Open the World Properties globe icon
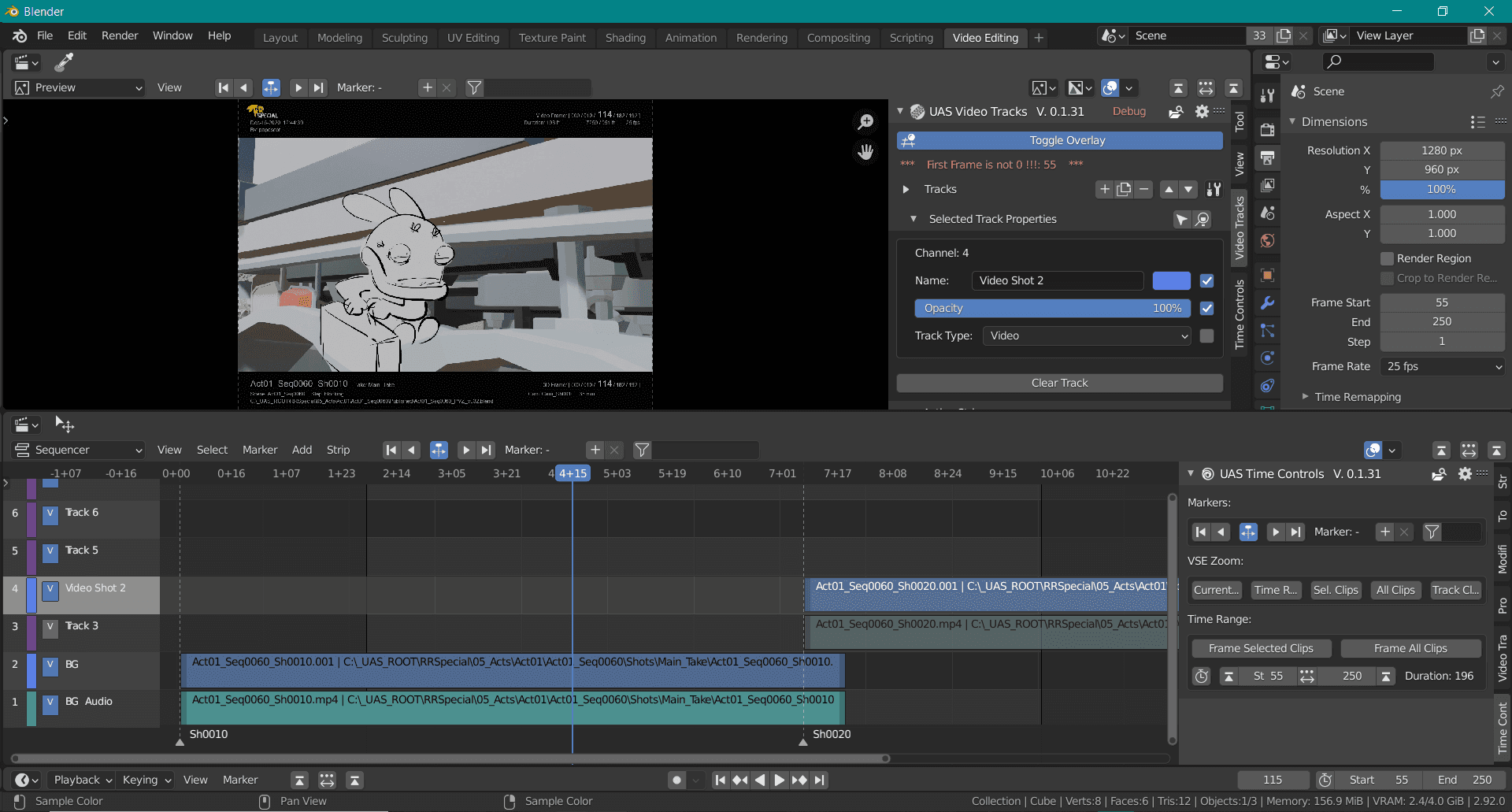Viewport: 1512px width, 812px height. click(x=1268, y=242)
